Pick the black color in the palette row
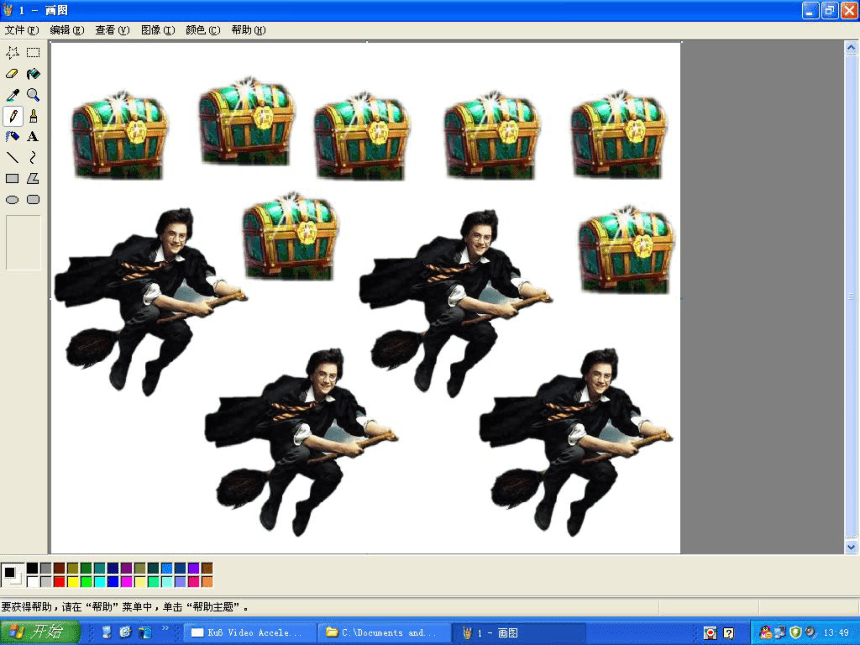The image size is (860, 645). coord(32,568)
